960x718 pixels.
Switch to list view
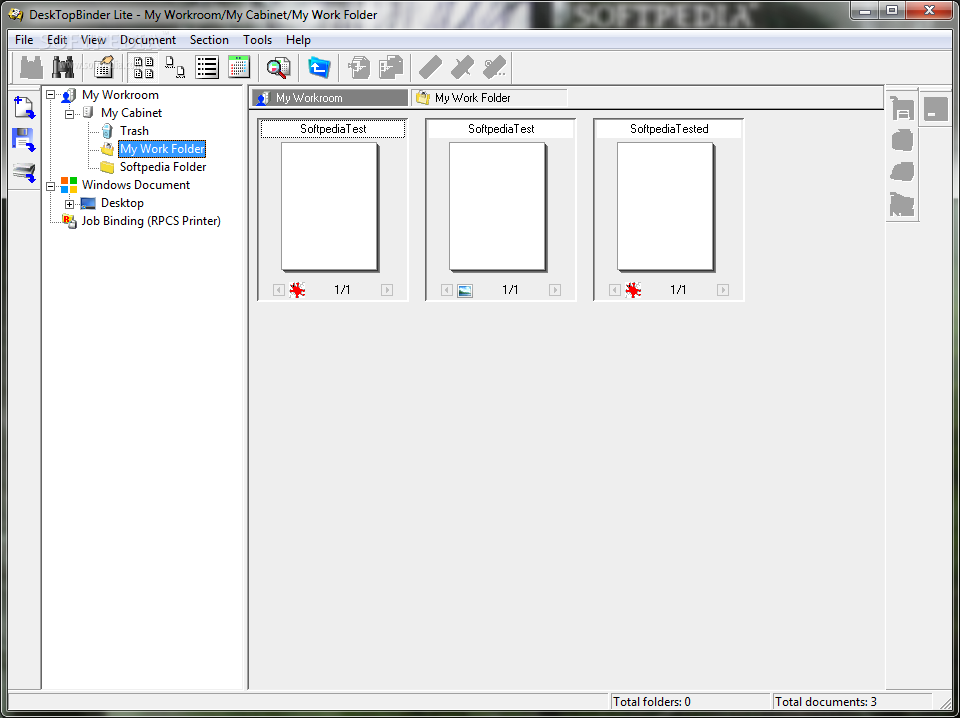(207, 67)
